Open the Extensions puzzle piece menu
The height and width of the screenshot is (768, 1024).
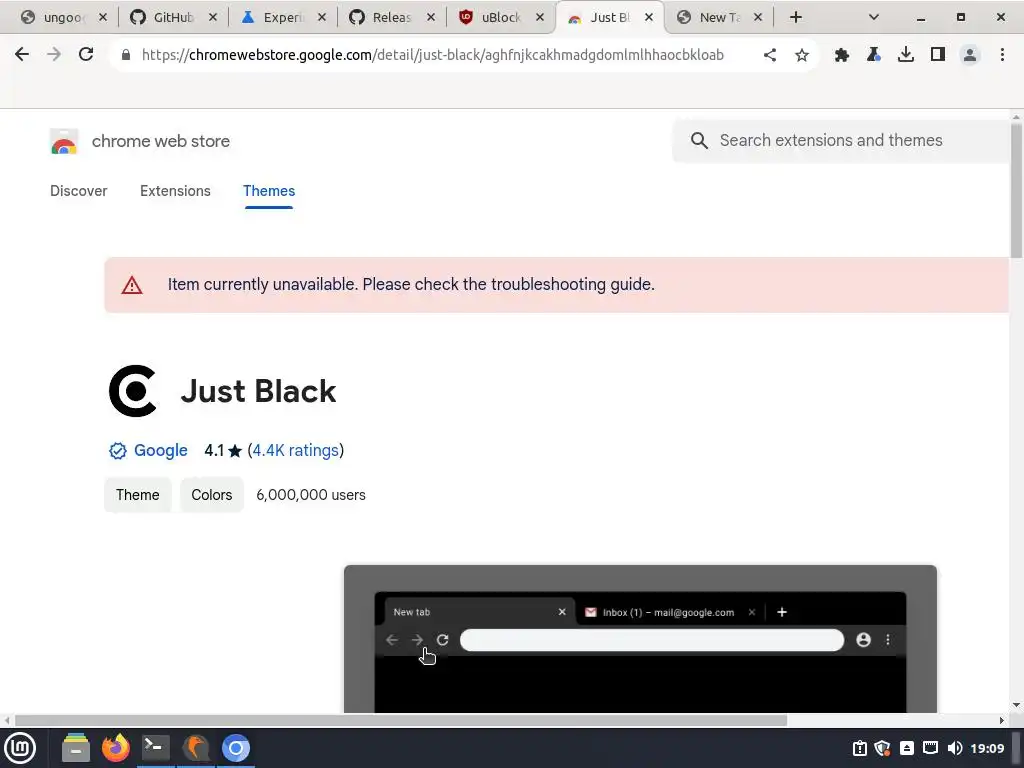click(842, 55)
